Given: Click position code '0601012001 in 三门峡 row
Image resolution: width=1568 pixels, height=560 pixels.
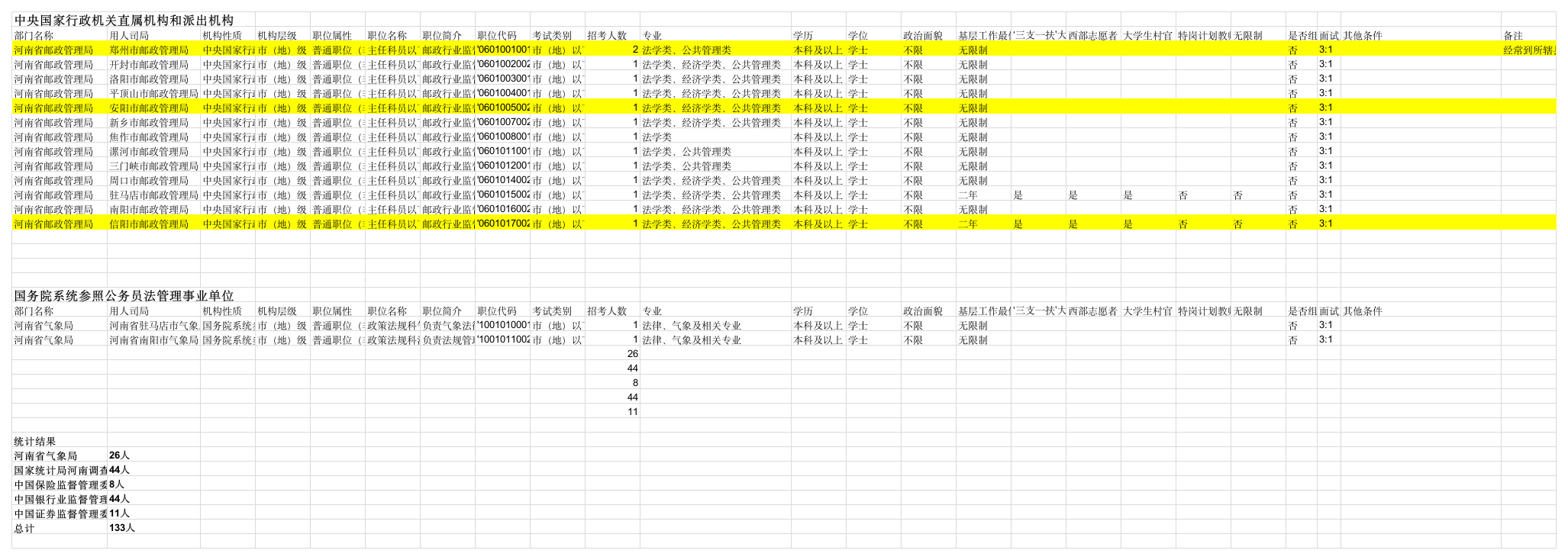Looking at the screenshot, I should click(x=502, y=166).
